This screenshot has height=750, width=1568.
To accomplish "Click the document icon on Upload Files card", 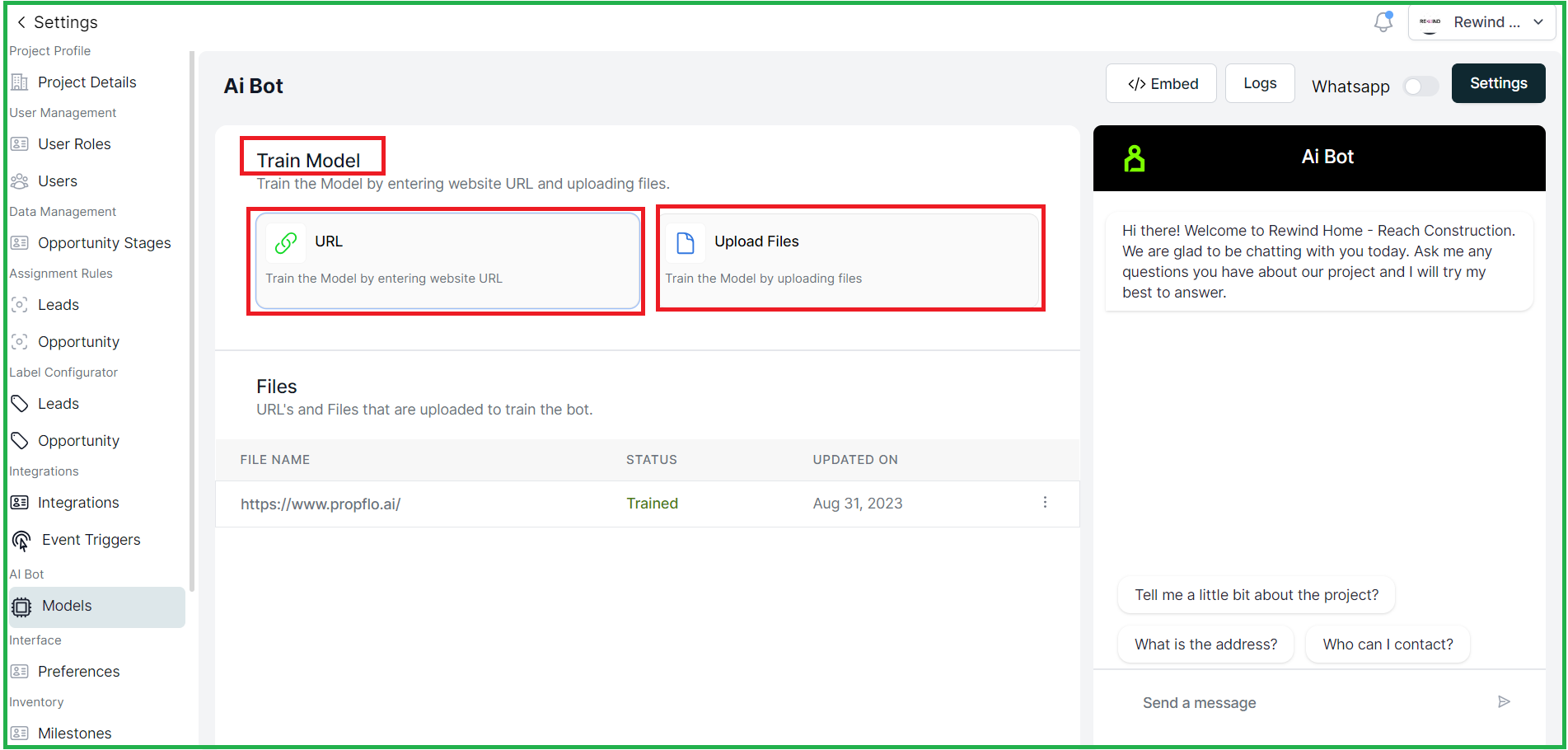I will click(686, 242).
